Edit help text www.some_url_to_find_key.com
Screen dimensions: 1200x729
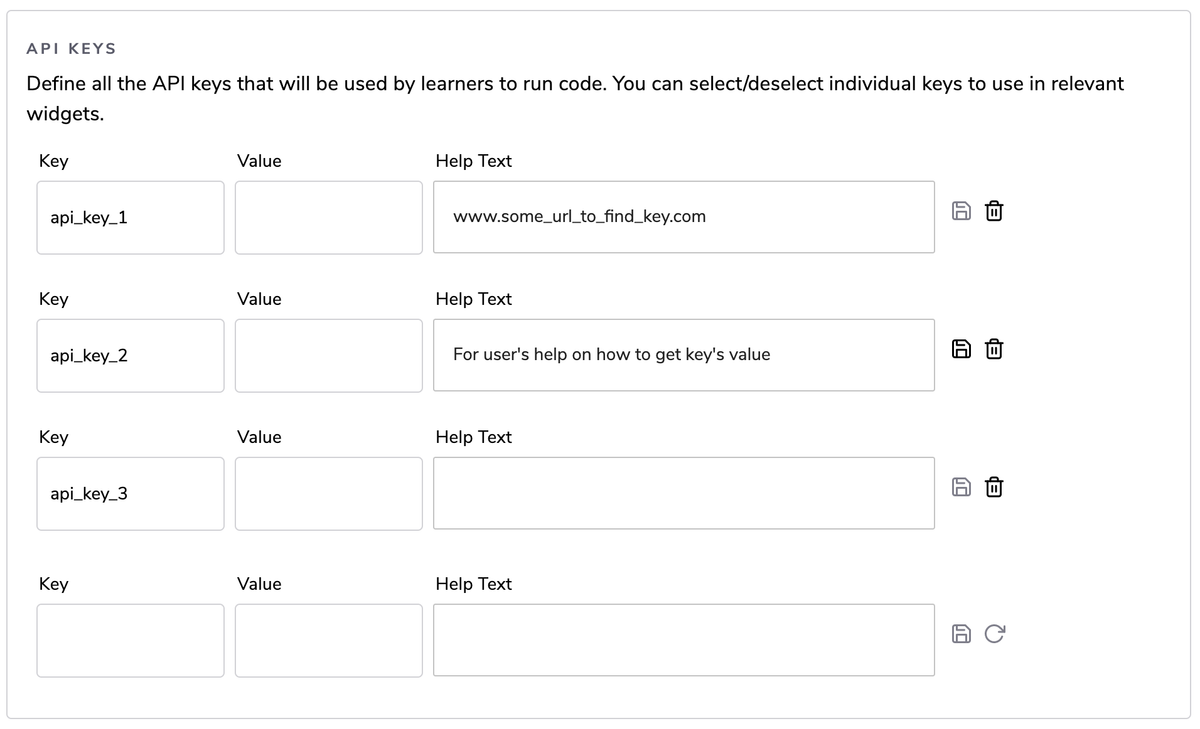(x=684, y=217)
